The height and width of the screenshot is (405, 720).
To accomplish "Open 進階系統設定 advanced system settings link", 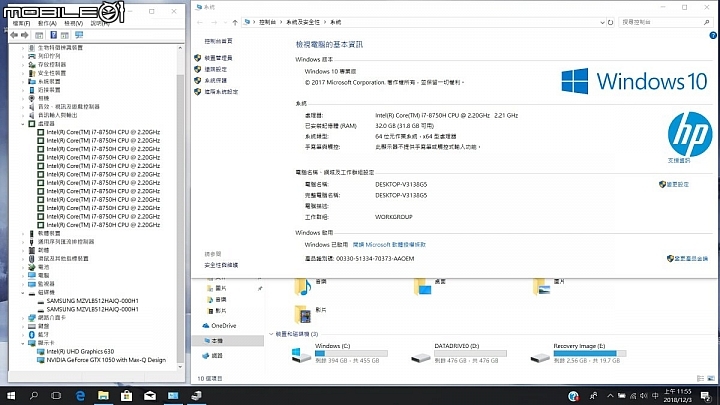I will [221, 92].
